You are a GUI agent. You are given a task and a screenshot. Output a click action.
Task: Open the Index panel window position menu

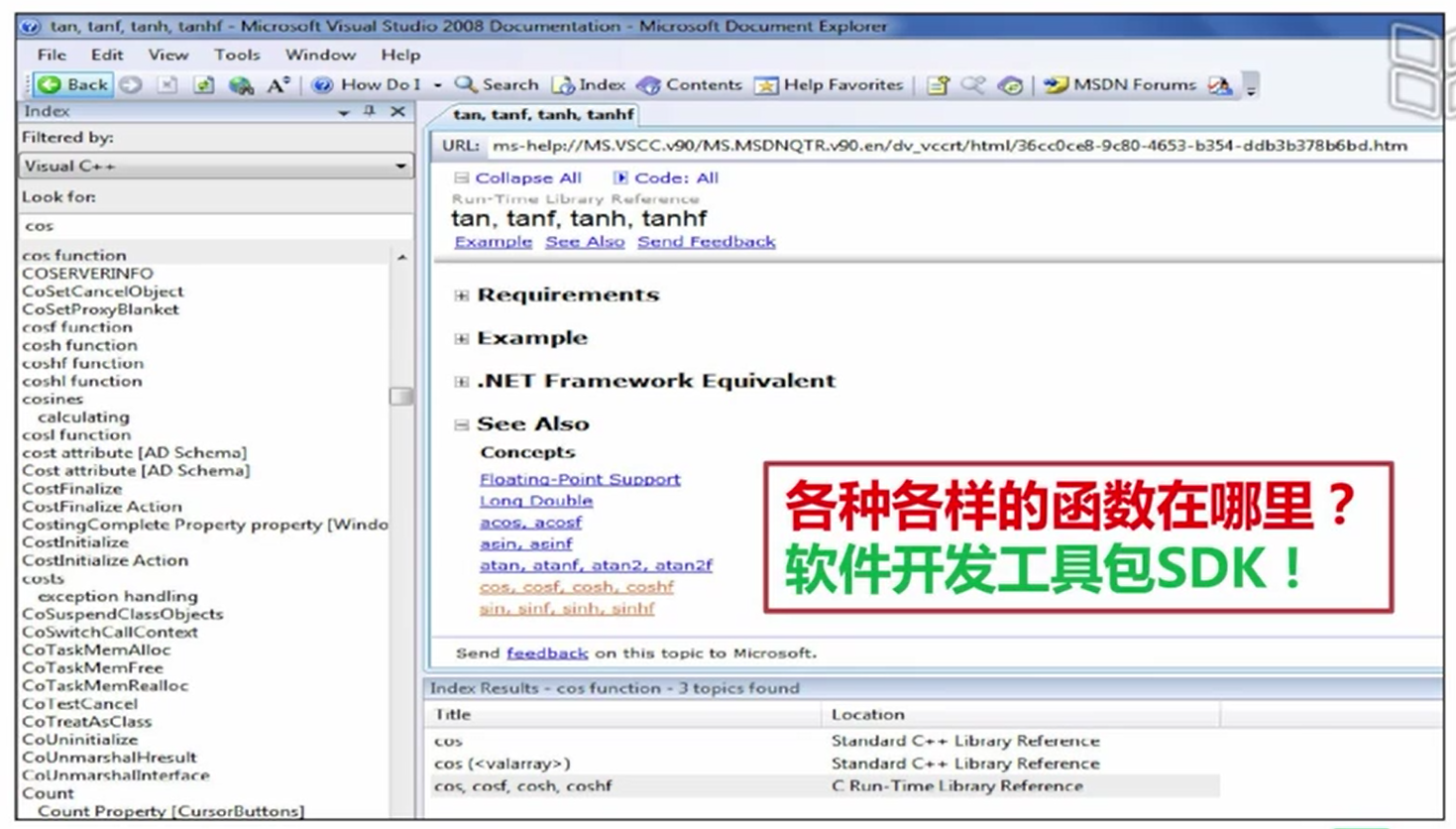pyautogui.click(x=343, y=112)
